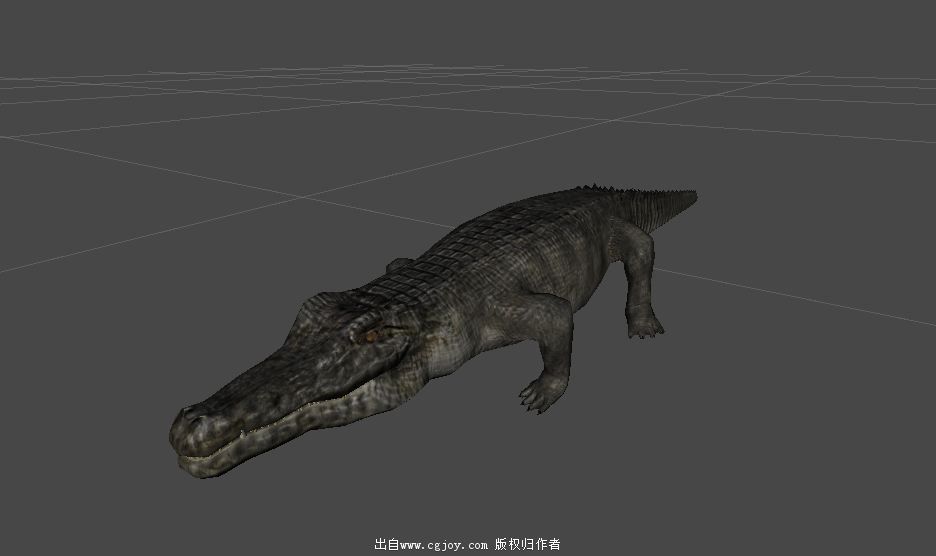Click the crocodile's orange eye

point(371,336)
